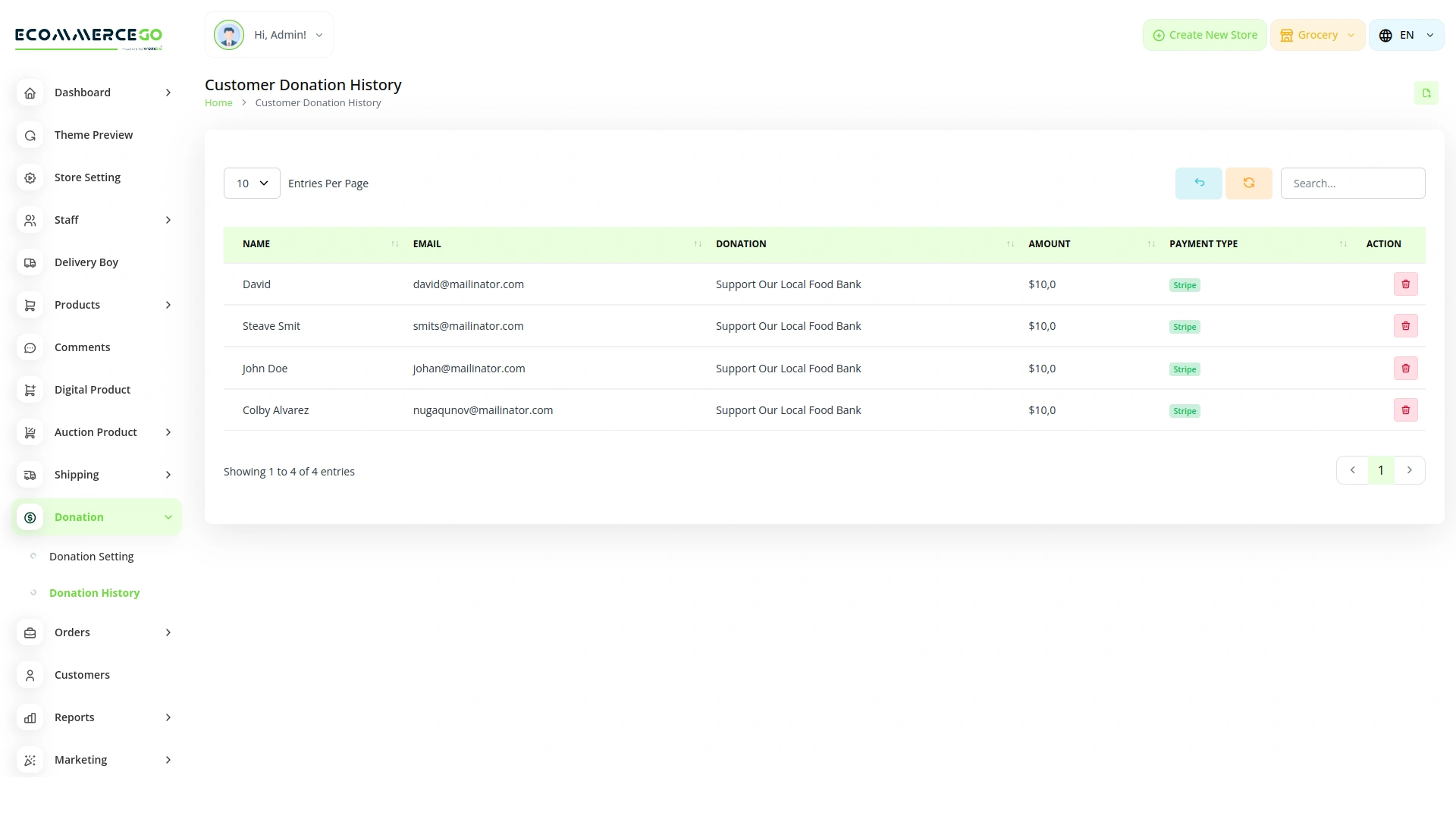Click the orange refresh icon button
1456x819 pixels.
point(1248,184)
